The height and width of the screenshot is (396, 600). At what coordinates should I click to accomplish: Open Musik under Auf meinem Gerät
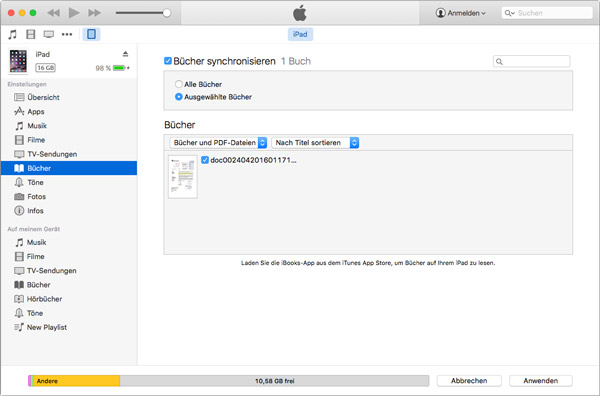click(x=69, y=242)
